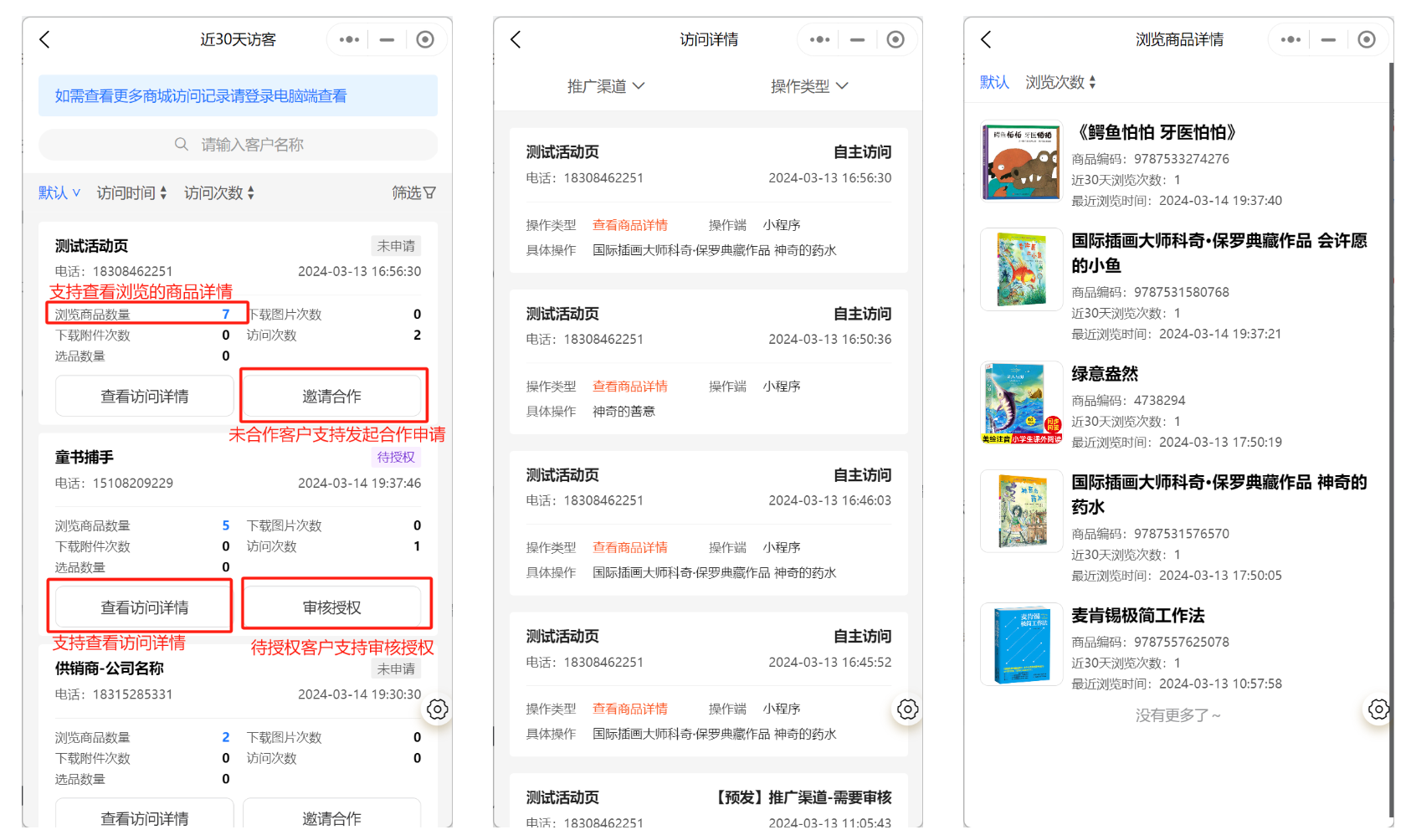
Task: Close mini program circle in 访问详情 header
Action: coord(895,39)
